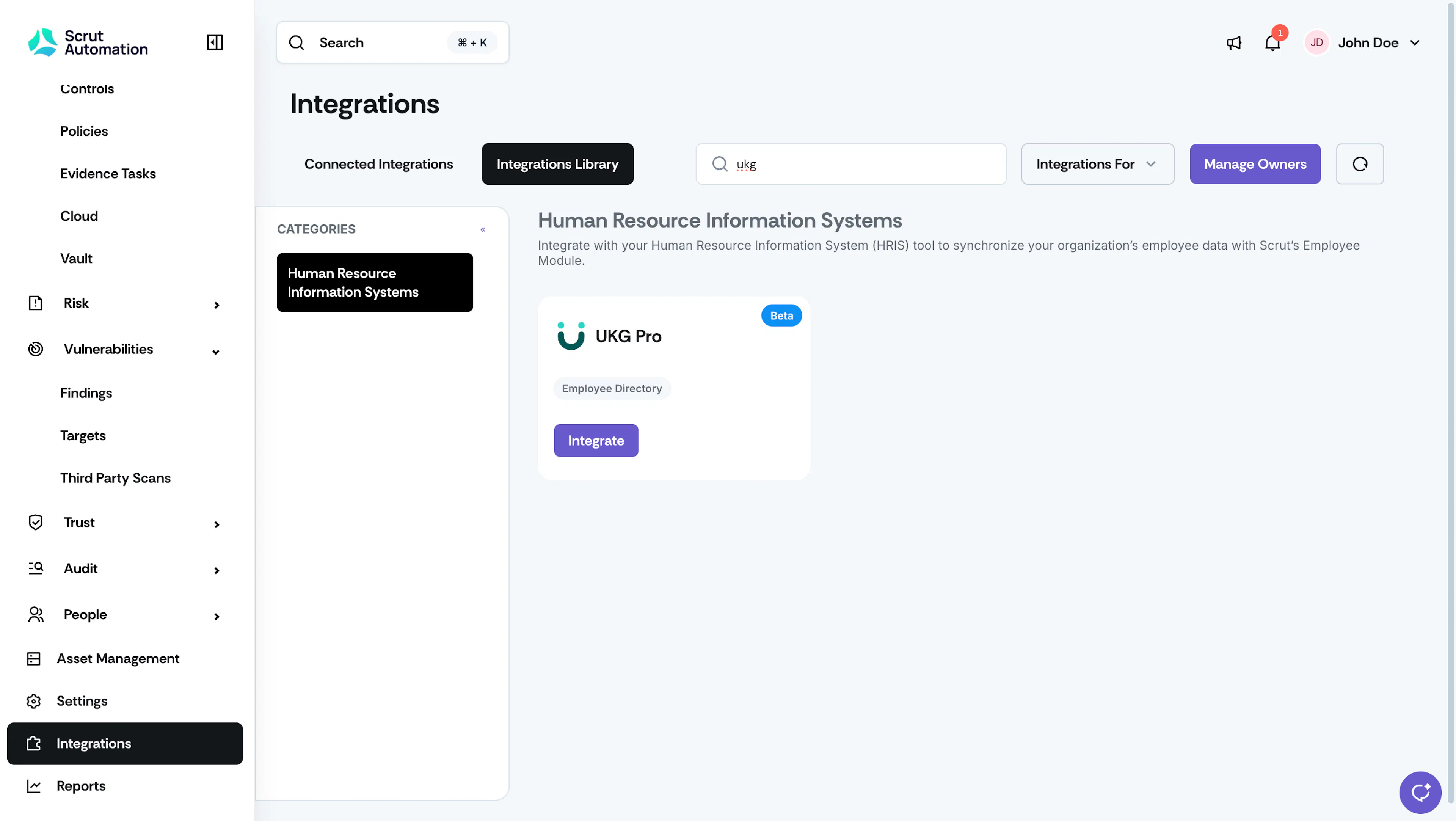This screenshot has height=821, width=1456.
Task: Select Human Resource Information Systems category
Action: (x=375, y=283)
